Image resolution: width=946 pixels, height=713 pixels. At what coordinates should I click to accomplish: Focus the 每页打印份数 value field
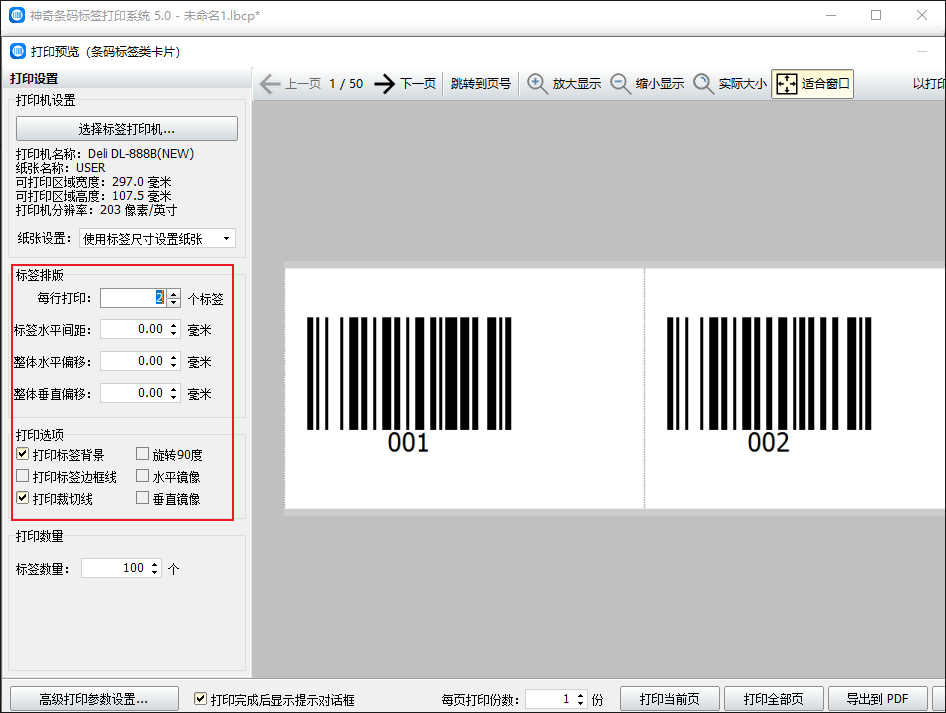click(550, 699)
